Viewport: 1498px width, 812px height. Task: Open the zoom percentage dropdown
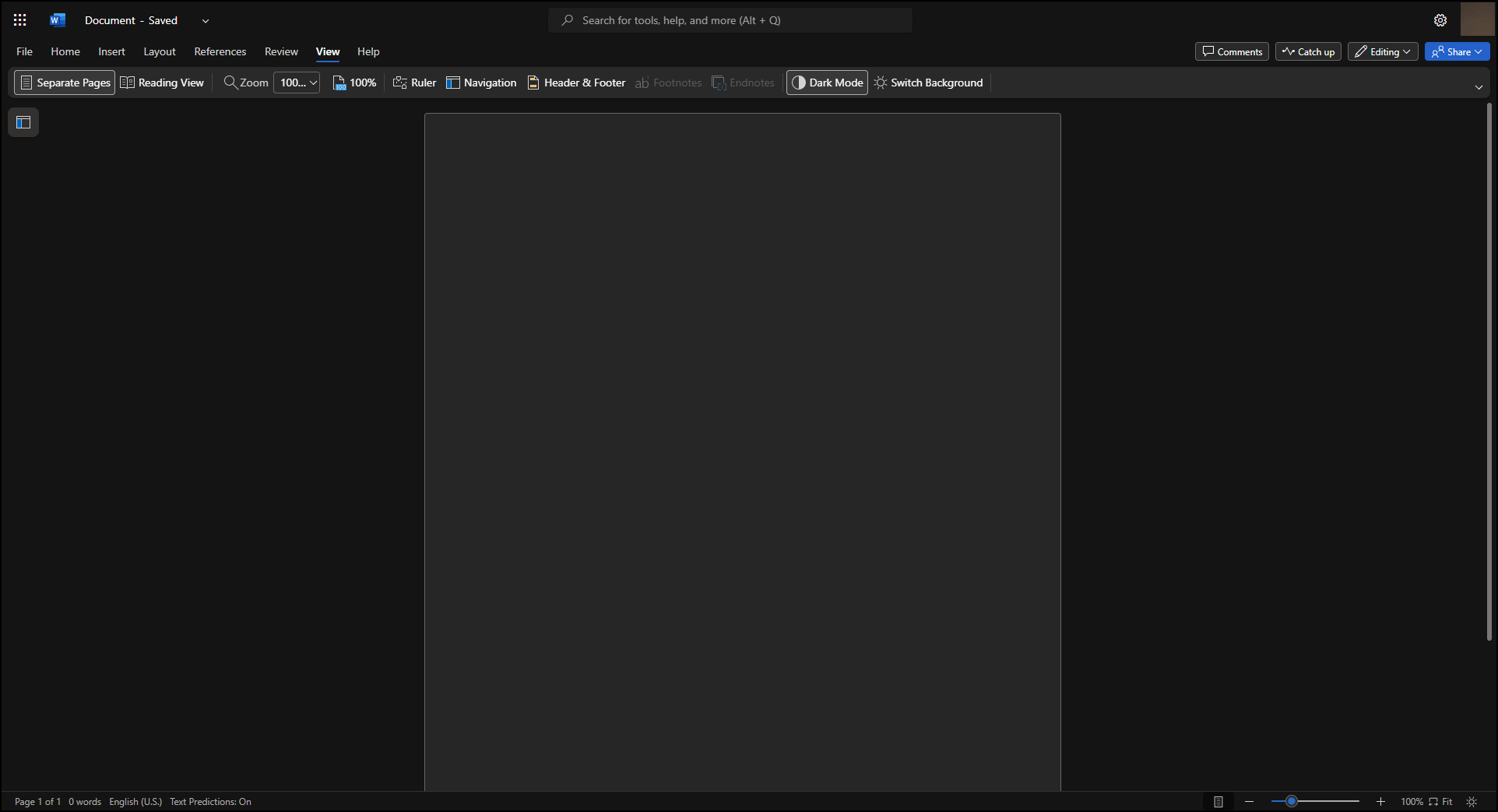tap(297, 83)
